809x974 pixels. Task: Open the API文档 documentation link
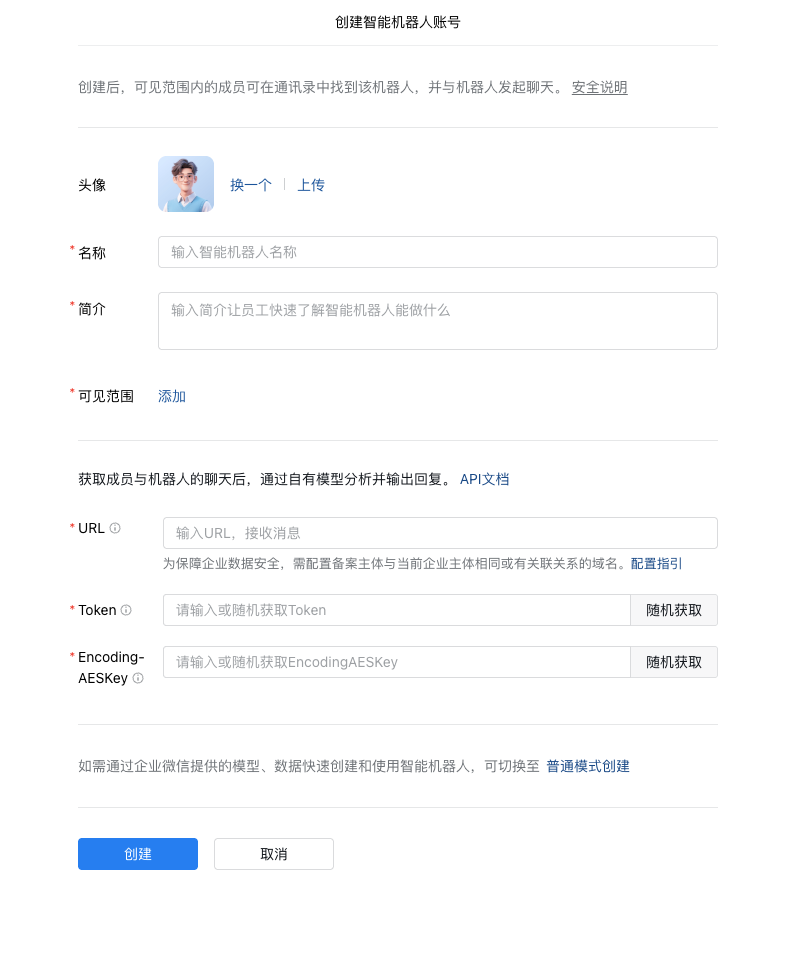tap(484, 479)
